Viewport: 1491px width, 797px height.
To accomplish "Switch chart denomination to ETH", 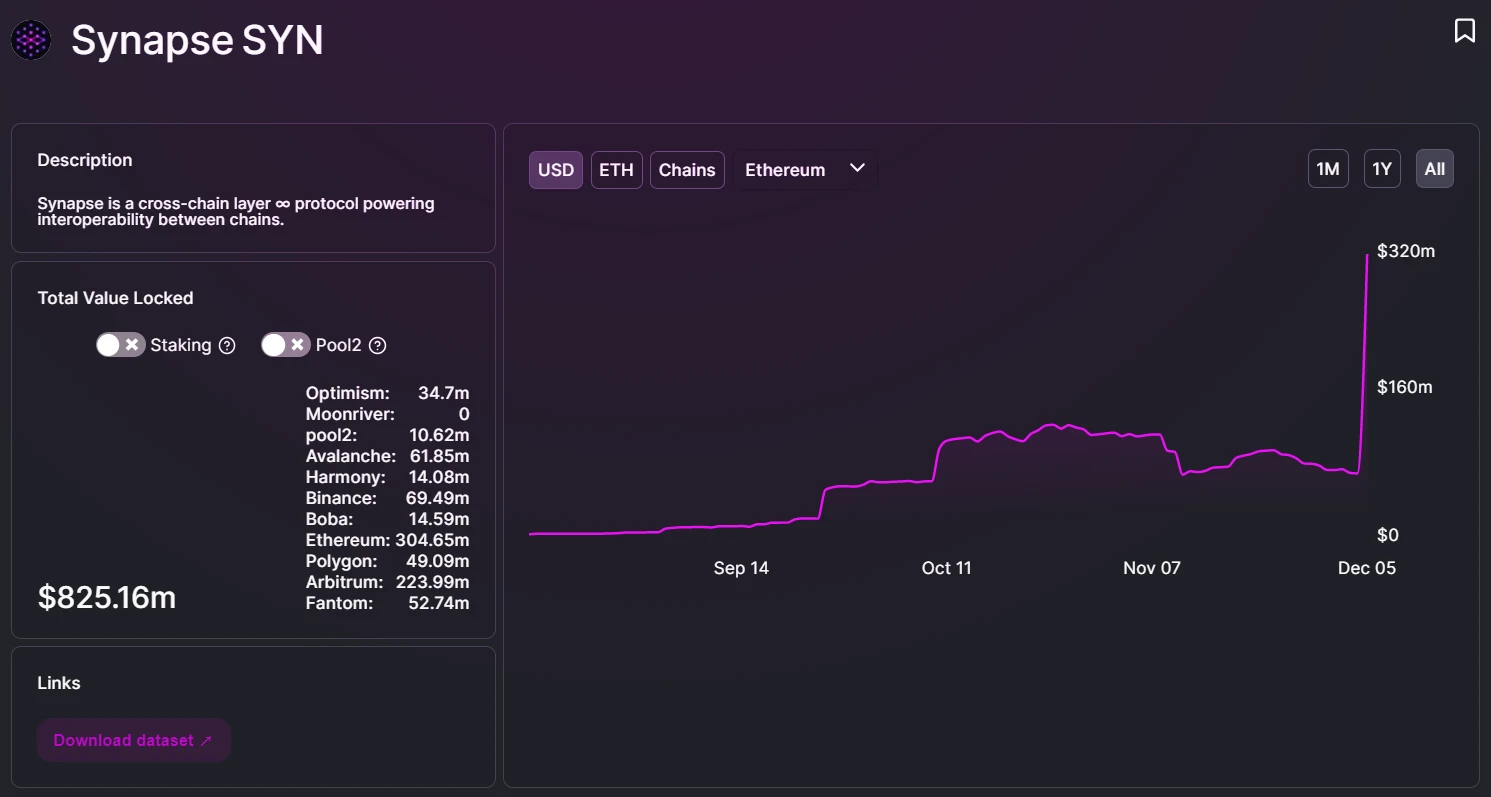I will click(x=616, y=170).
